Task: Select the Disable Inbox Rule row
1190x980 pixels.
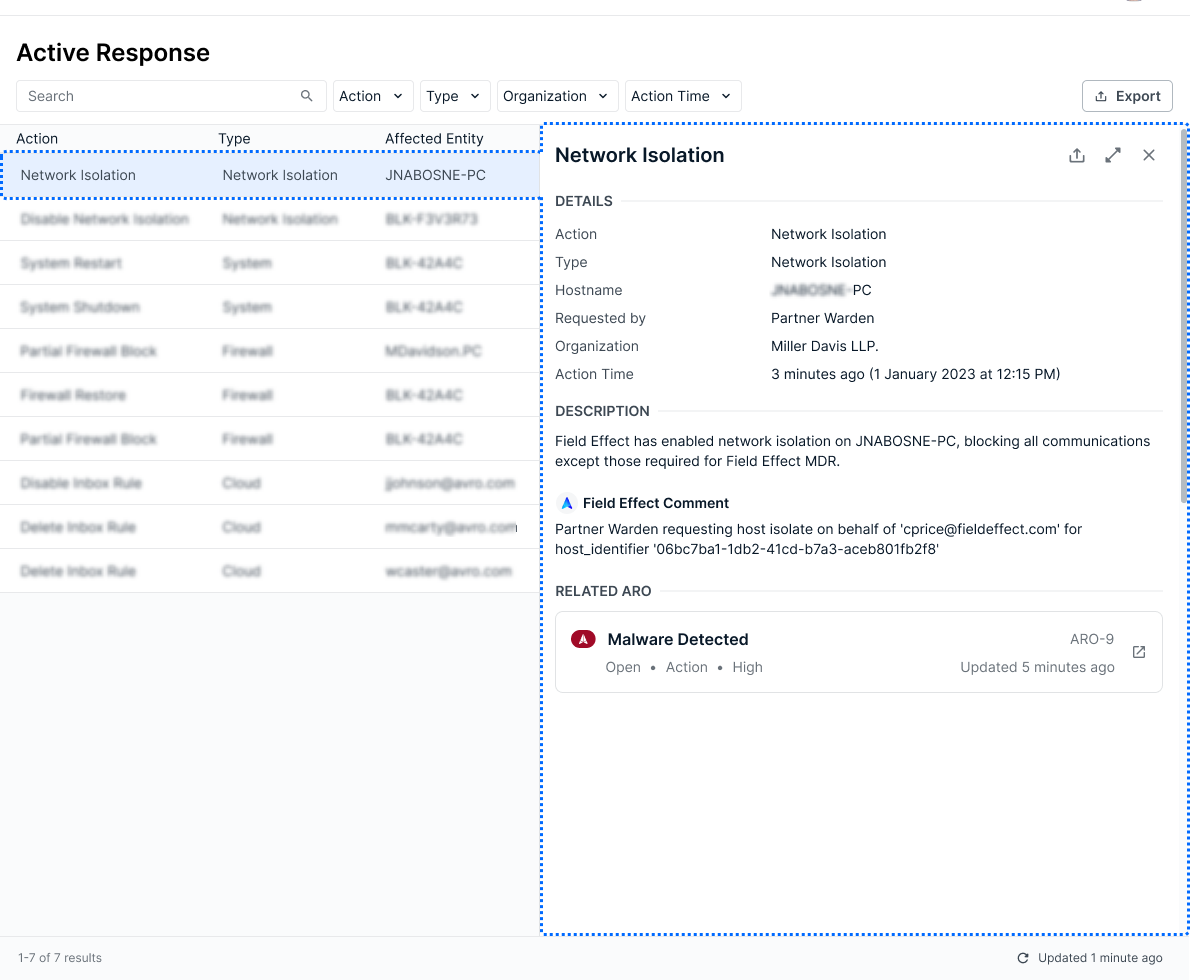Action: 269,484
